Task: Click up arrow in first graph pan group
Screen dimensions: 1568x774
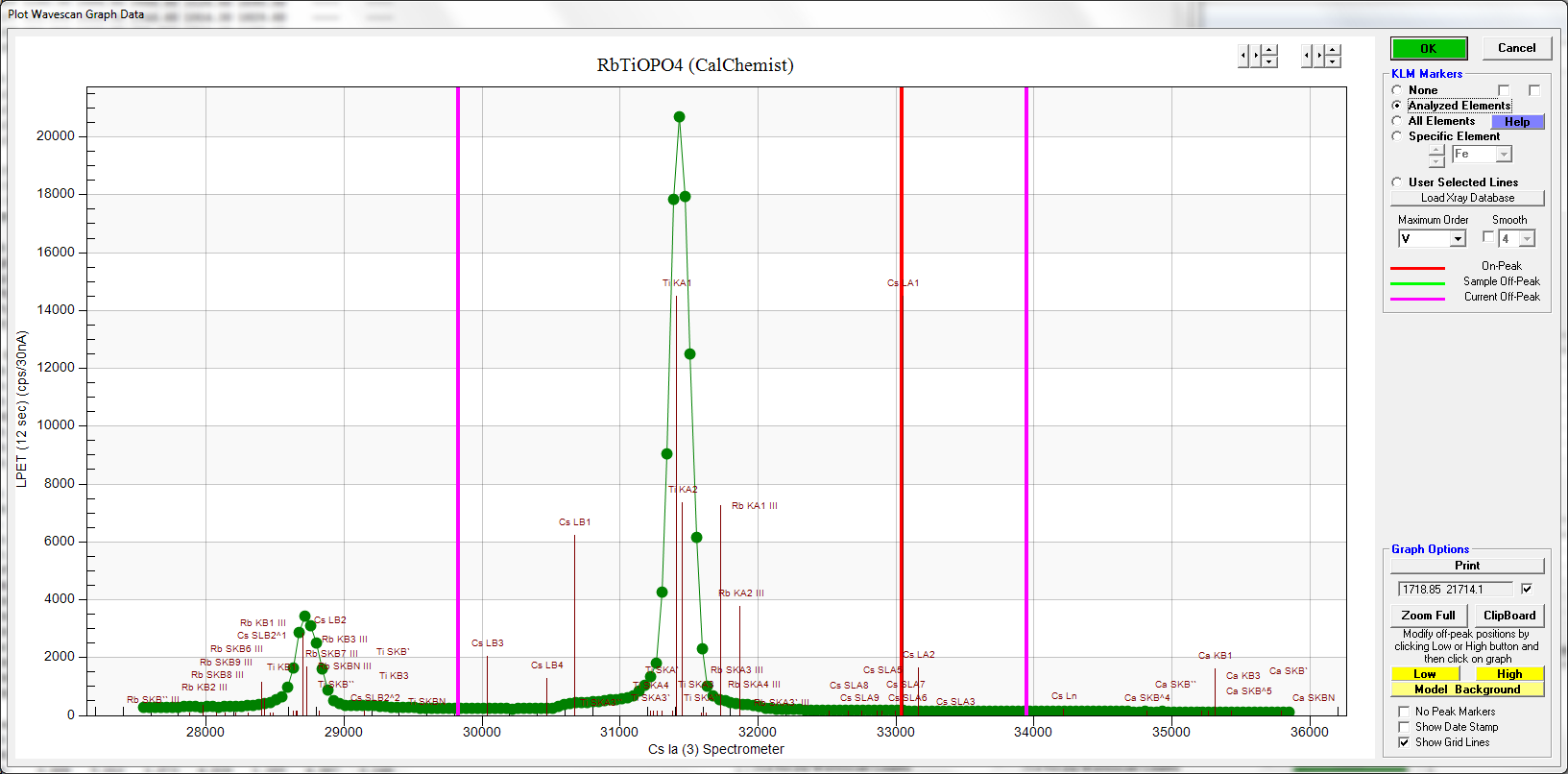Action: click(x=1269, y=50)
